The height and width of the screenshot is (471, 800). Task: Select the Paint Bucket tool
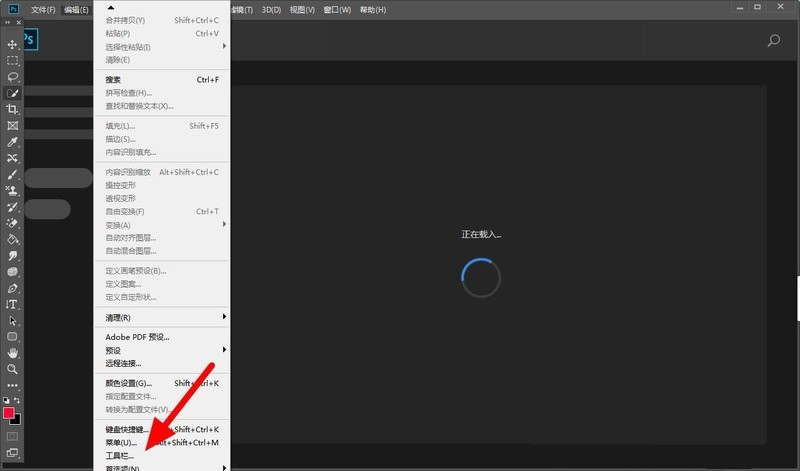[x=12, y=239]
